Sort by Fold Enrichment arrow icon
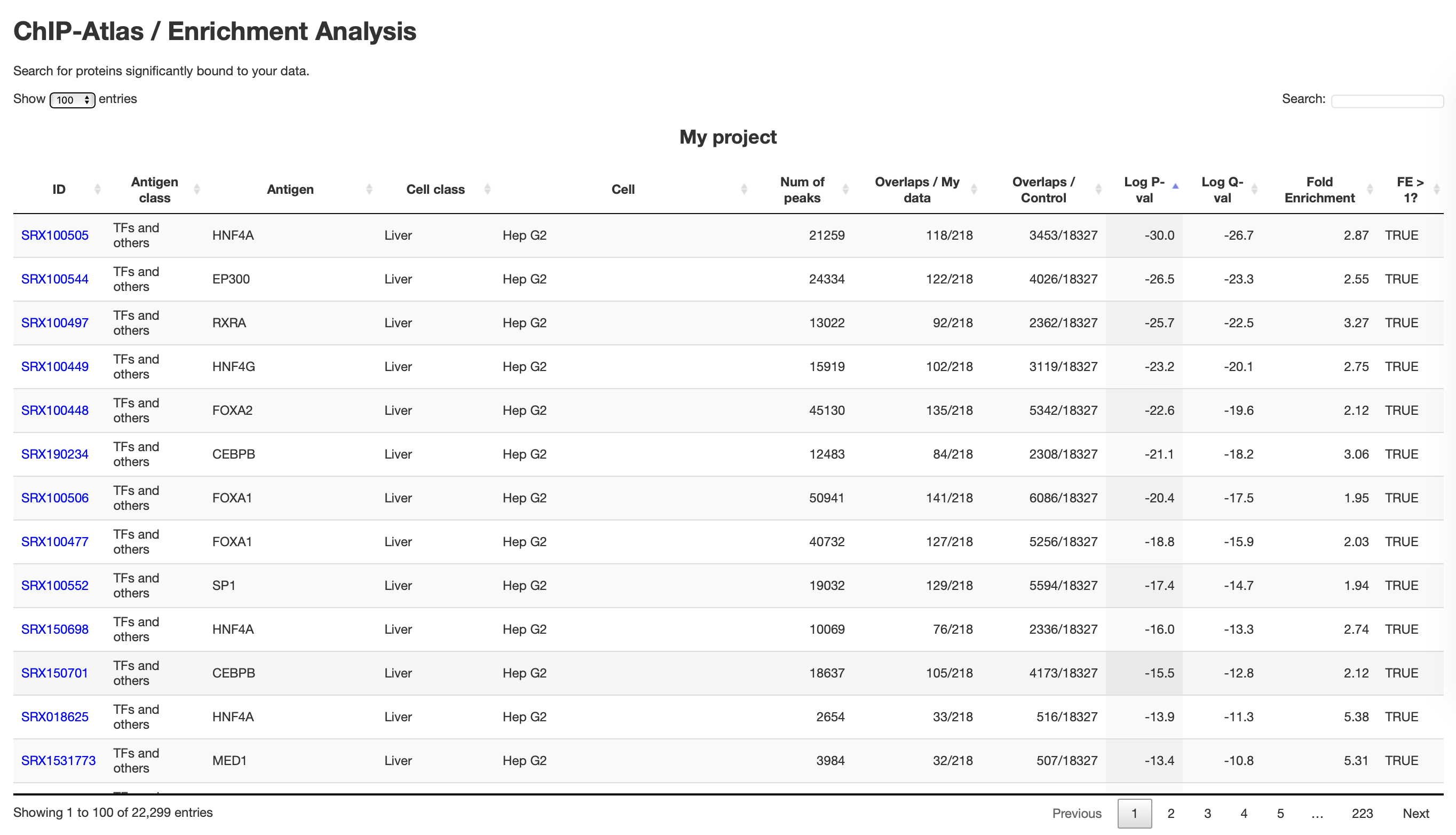This screenshot has height=835, width=1456. (x=1370, y=189)
